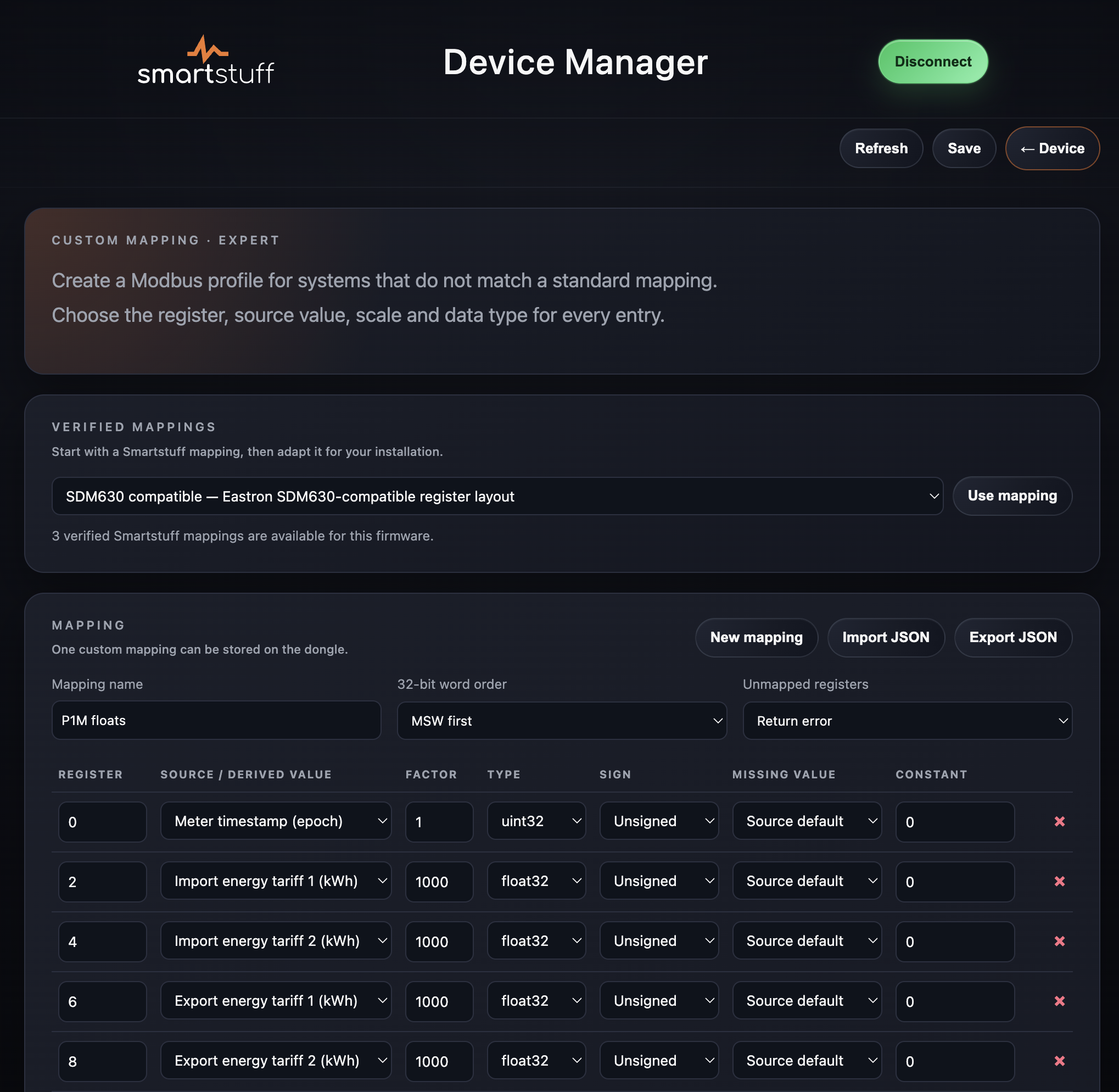Open the float32 type dropdown for register 2
Viewport: 1119px width, 1092px height.
pyautogui.click(x=536, y=881)
